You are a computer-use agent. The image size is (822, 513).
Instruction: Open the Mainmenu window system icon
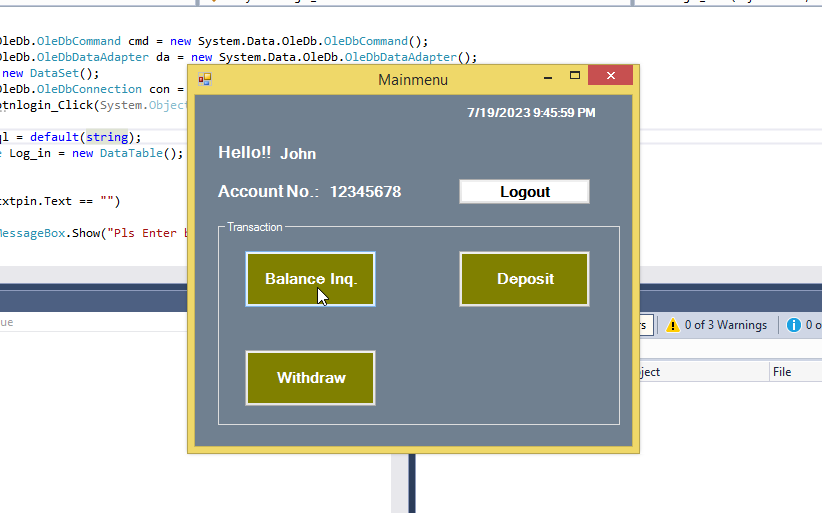click(204, 79)
